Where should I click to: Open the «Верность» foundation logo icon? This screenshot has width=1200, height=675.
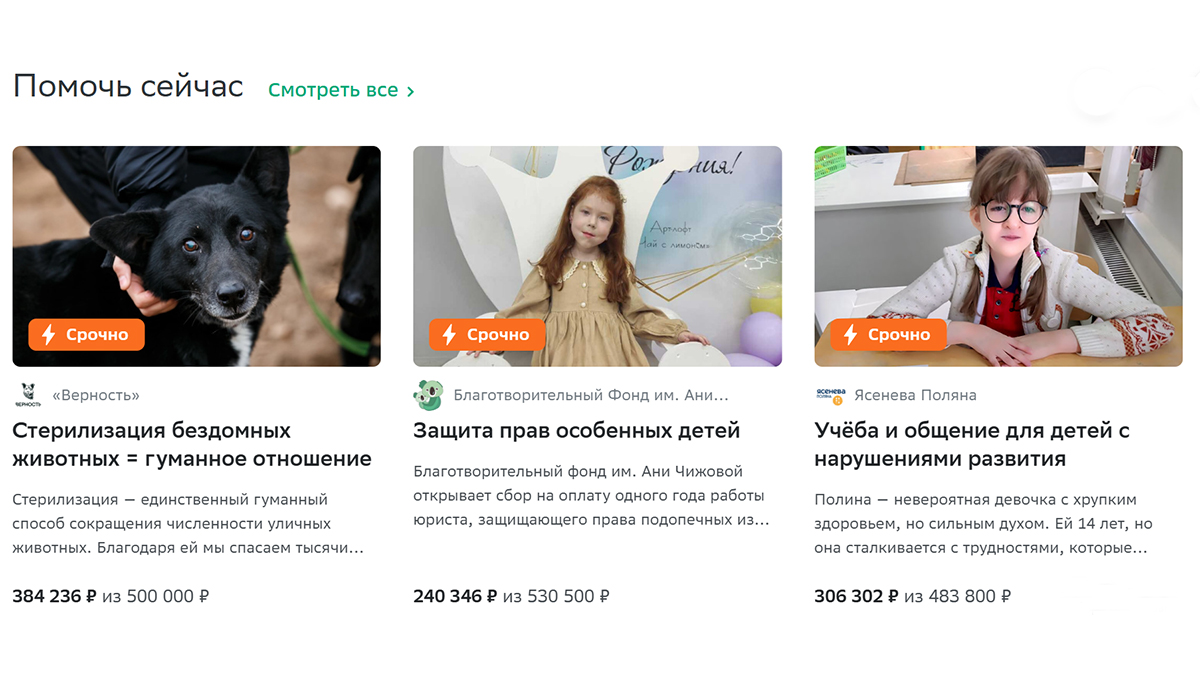(27, 395)
